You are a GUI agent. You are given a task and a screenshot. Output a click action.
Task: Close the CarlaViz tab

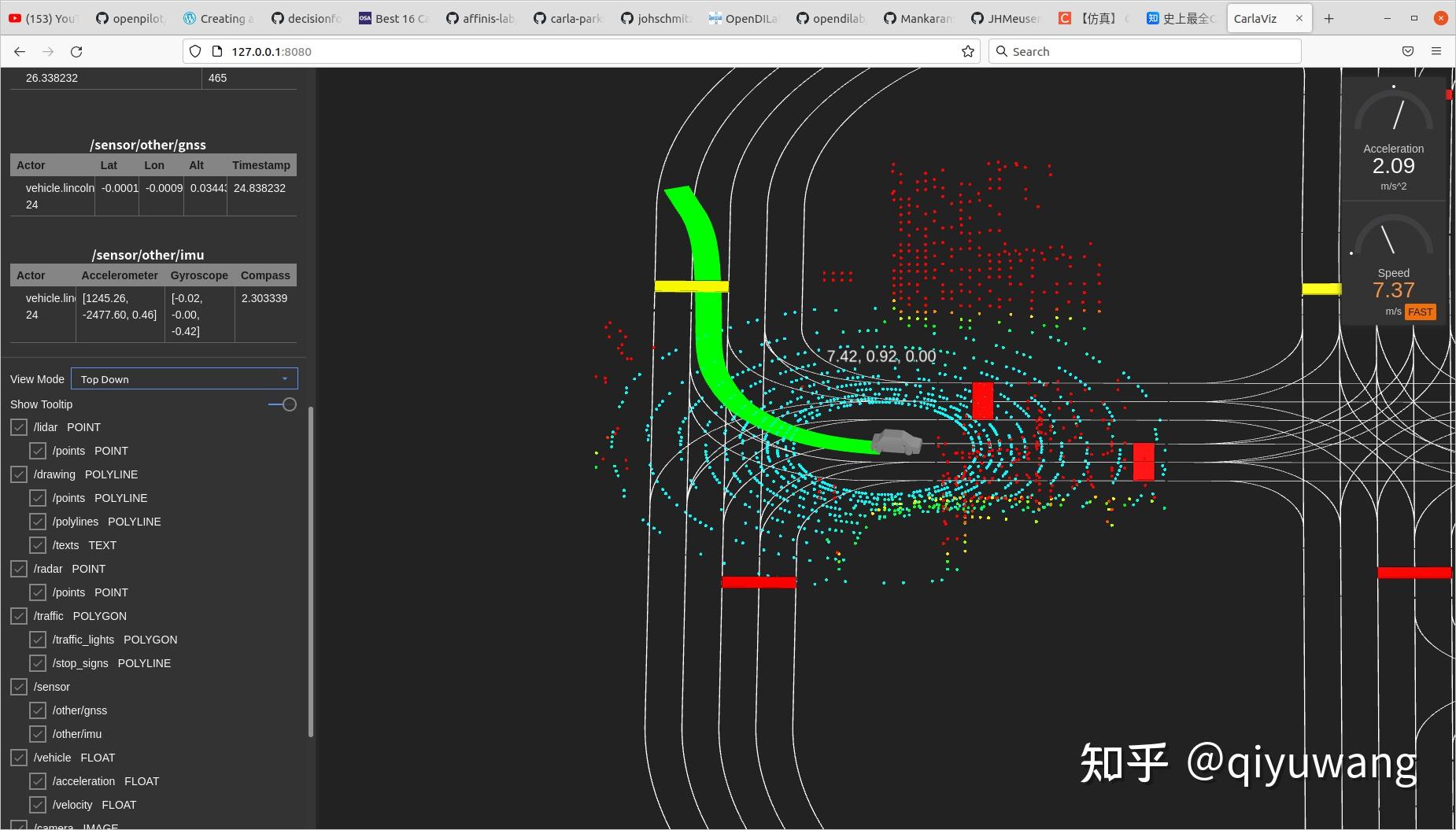point(1299,18)
